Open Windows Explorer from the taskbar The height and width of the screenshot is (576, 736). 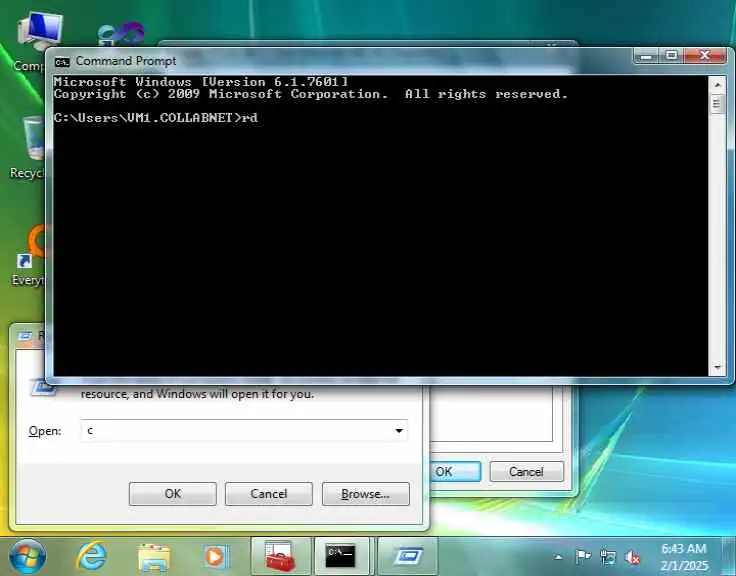coord(153,558)
